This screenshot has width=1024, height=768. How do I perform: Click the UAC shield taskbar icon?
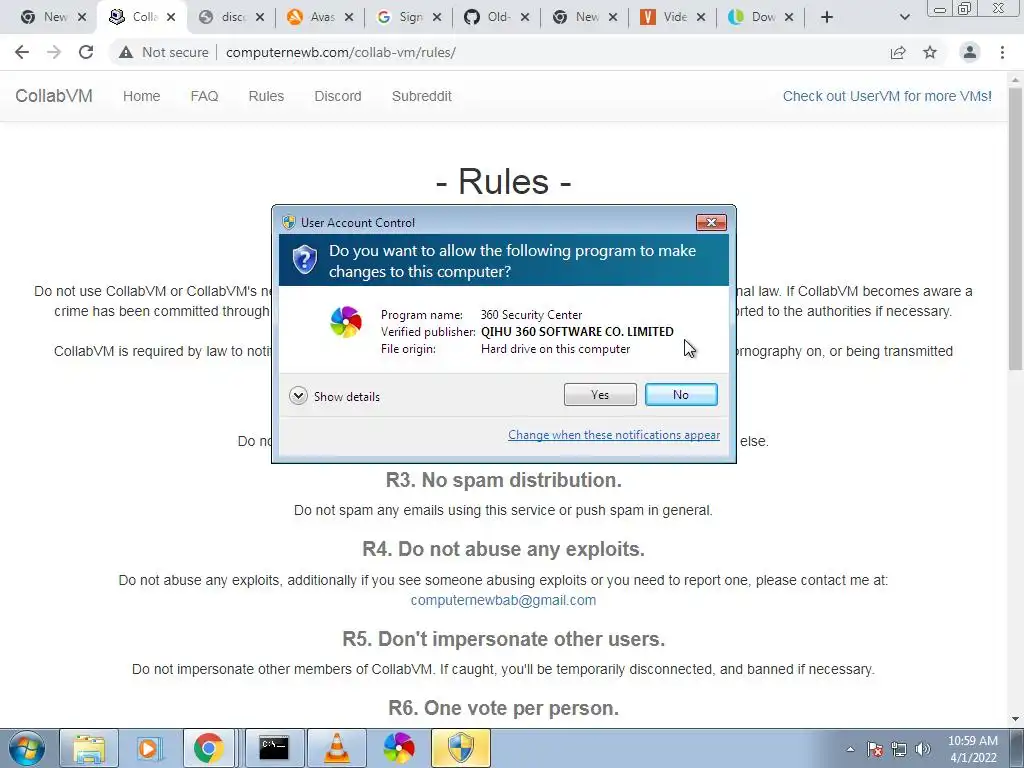point(460,748)
